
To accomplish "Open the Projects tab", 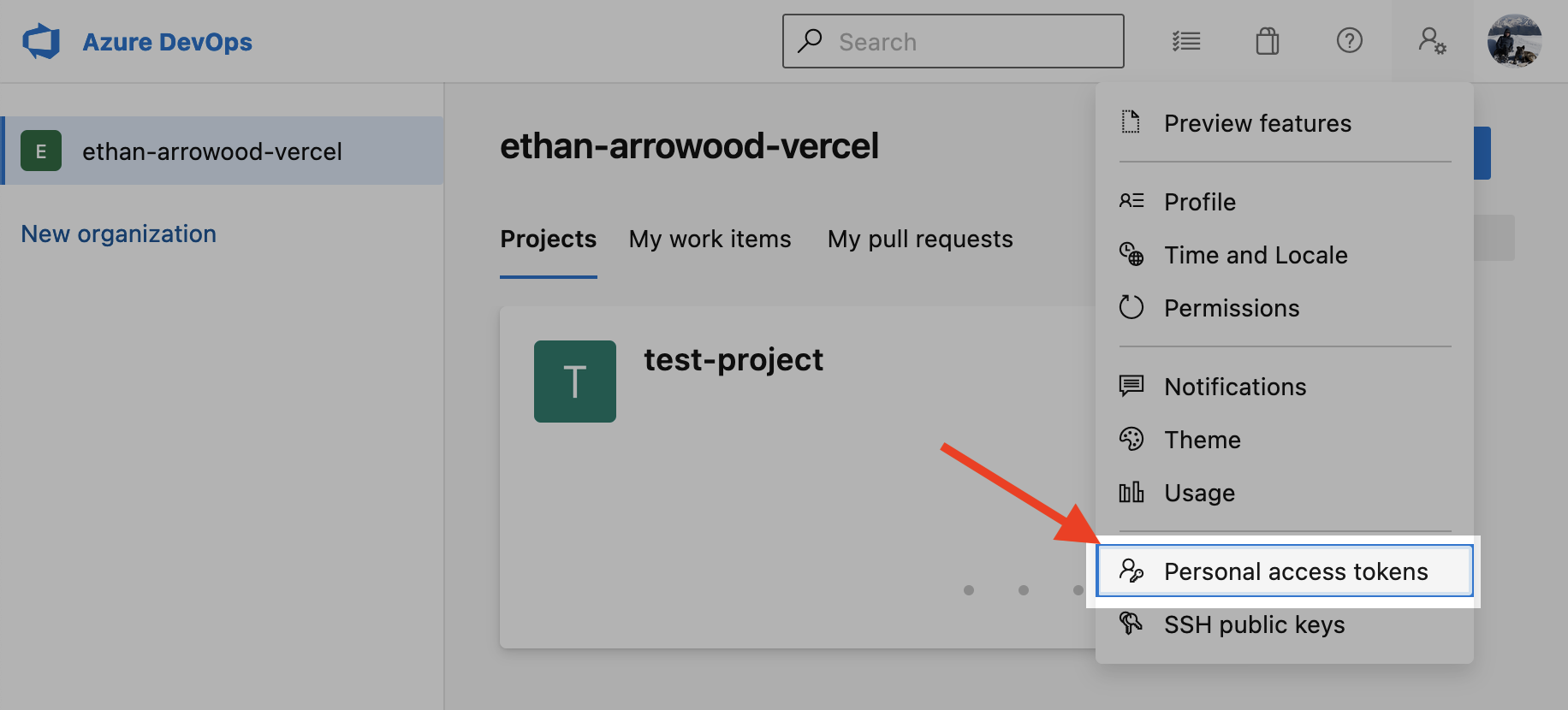I will click(549, 239).
